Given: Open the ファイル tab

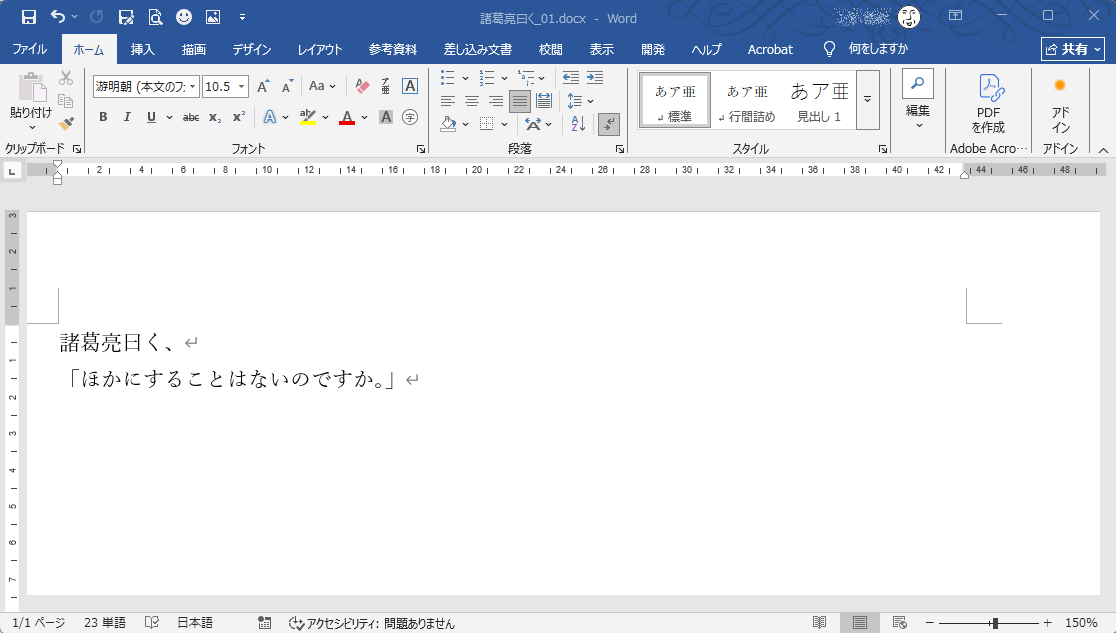Looking at the screenshot, I should 30,49.
